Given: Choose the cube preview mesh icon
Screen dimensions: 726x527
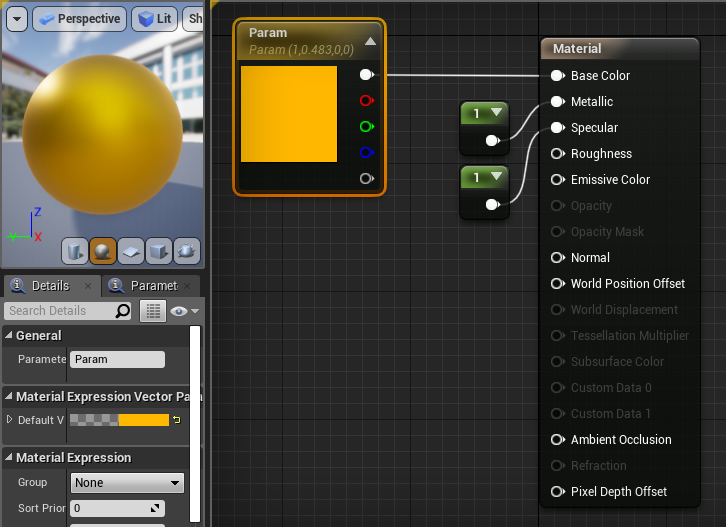Looking at the screenshot, I should [158, 250].
